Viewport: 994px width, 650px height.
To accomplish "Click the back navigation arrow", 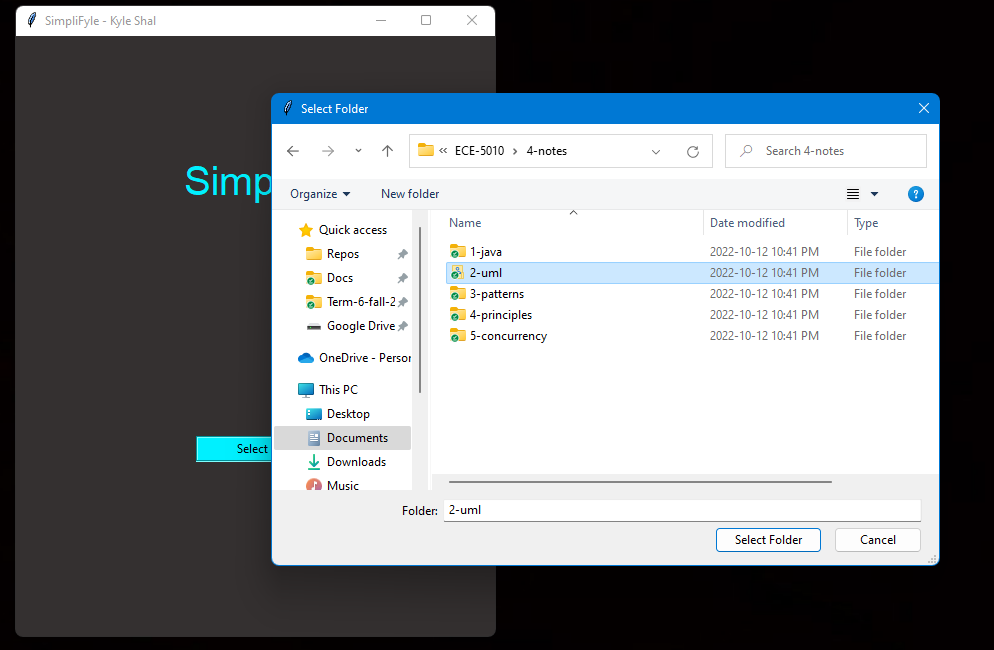I will [293, 151].
